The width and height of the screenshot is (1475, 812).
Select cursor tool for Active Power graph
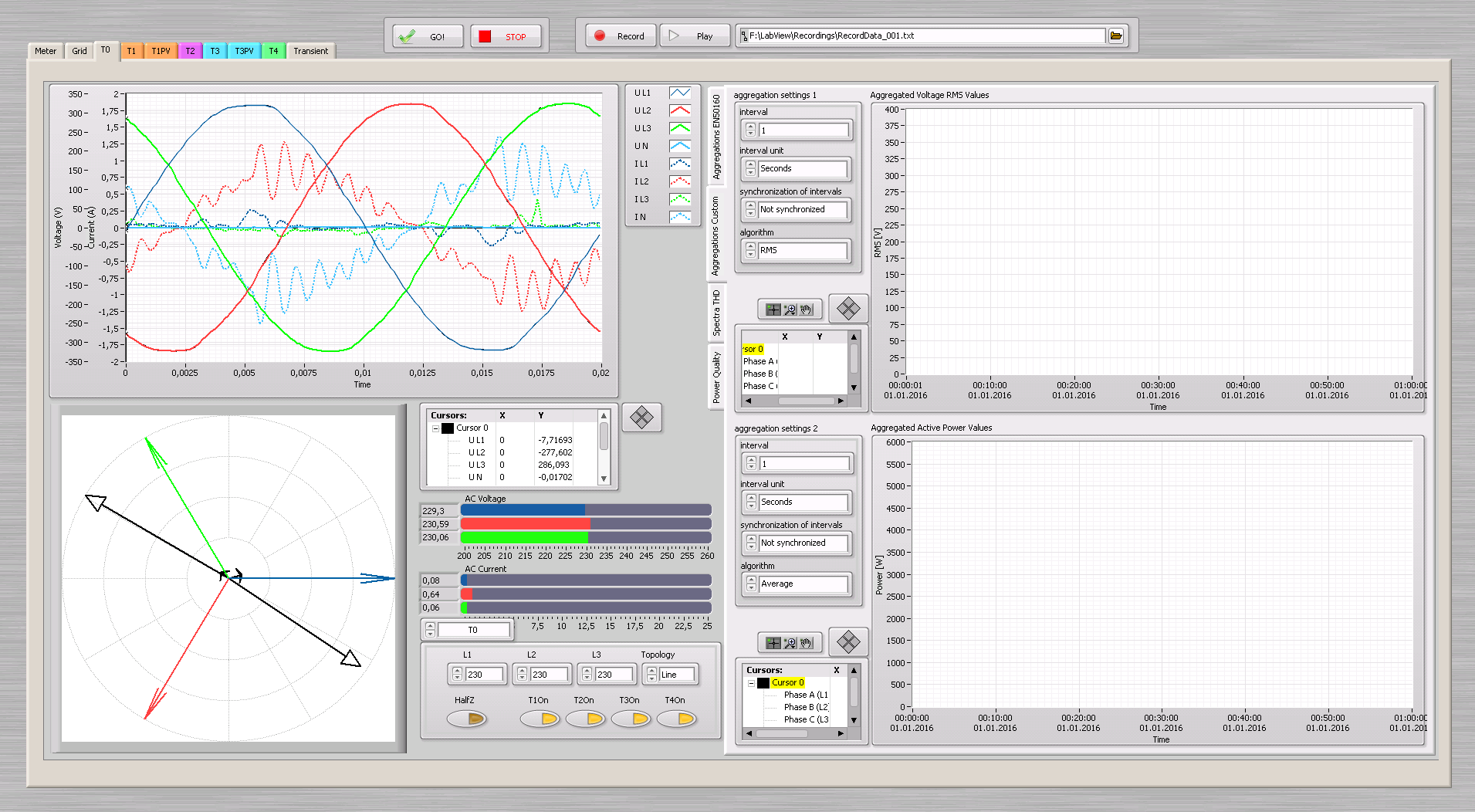pyautogui.click(x=773, y=643)
